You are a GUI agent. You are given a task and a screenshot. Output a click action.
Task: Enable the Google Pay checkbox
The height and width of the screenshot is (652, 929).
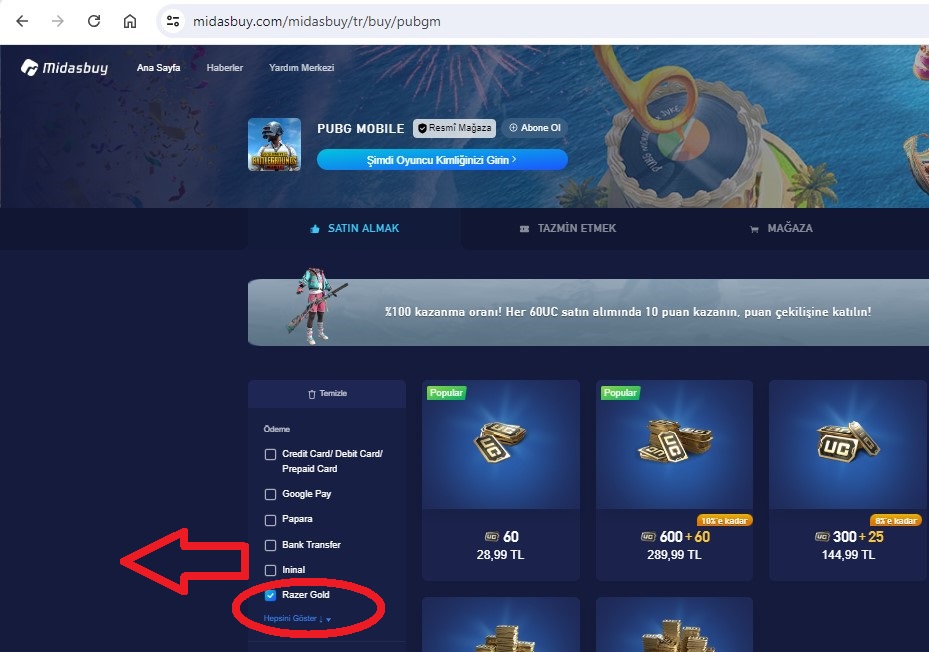click(x=270, y=494)
